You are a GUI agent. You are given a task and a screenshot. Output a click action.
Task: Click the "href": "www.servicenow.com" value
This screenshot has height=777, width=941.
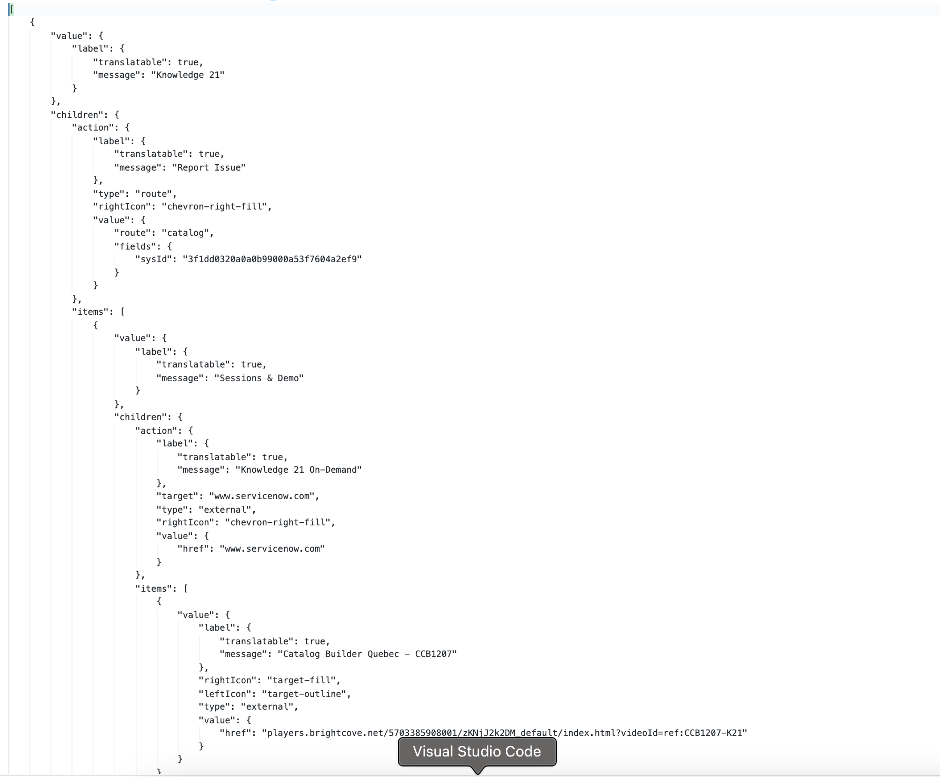click(x=272, y=548)
